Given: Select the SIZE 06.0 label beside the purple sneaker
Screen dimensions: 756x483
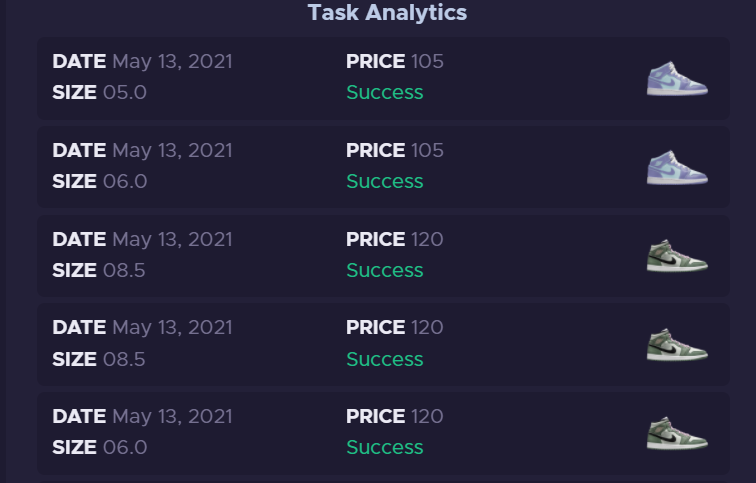Looking at the screenshot, I should [99, 181].
